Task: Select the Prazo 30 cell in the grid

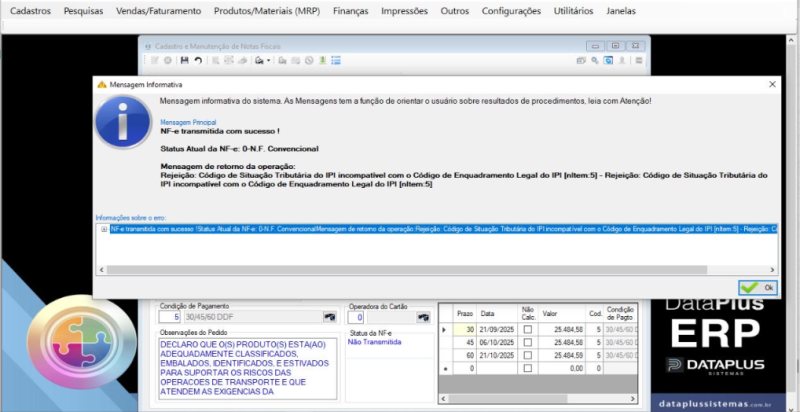Action: [463, 329]
